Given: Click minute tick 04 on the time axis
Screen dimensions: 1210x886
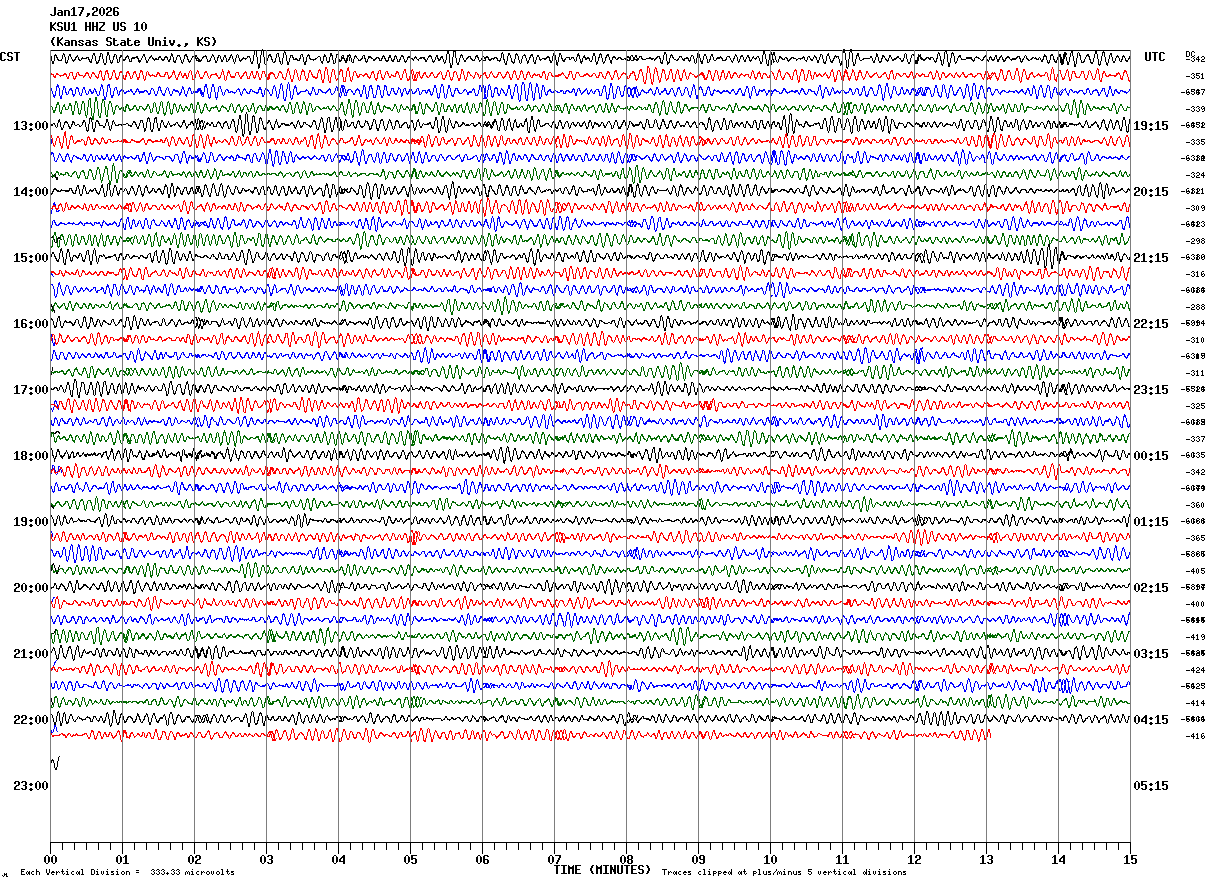Looking at the screenshot, I should click(x=338, y=859).
